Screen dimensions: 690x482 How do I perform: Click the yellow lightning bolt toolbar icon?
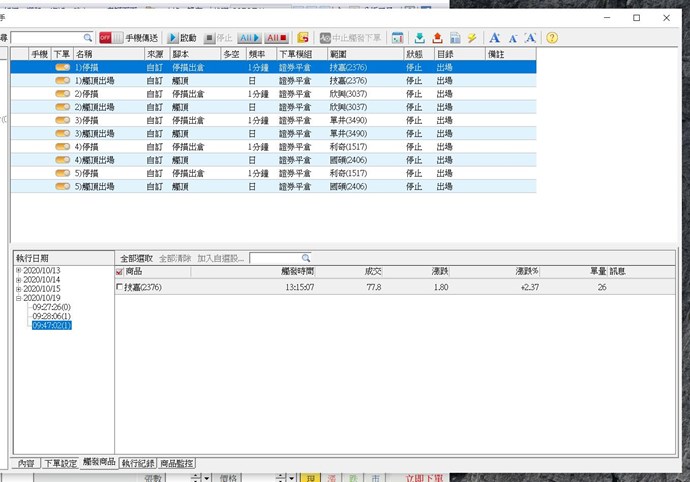tap(472, 38)
